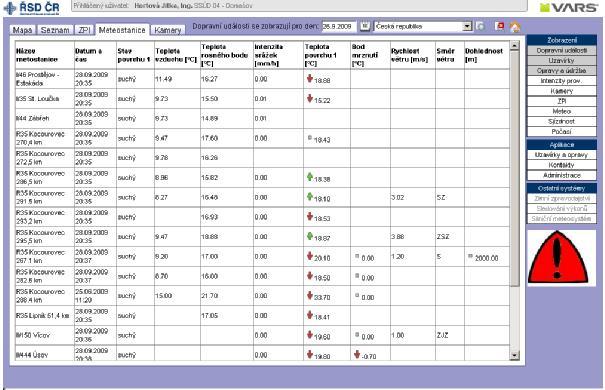The width and height of the screenshot is (605, 390).
Task: Click the Teplota vzduchu column header
Action: [177, 55]
